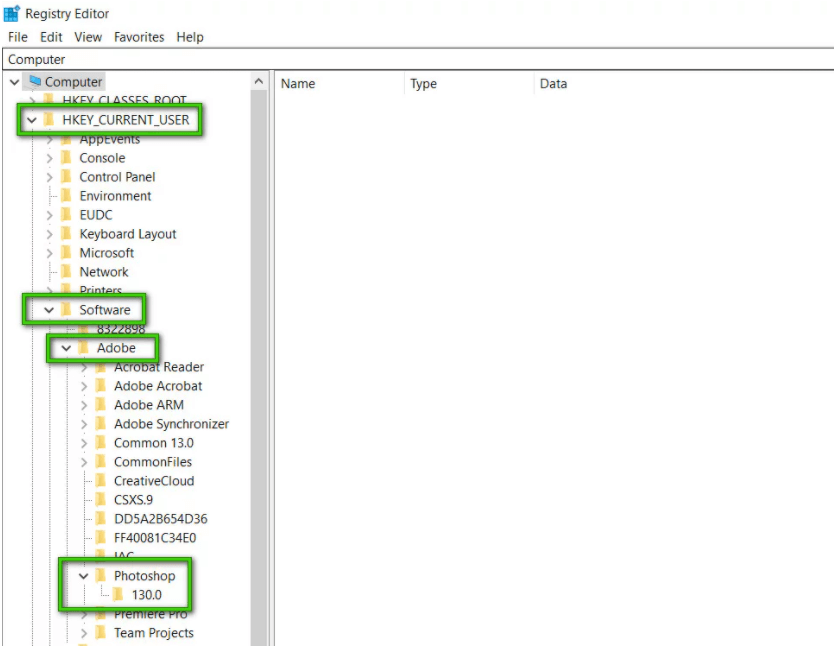
Task: Collapse the Adobe key
Action: click(x=66, y=348)
